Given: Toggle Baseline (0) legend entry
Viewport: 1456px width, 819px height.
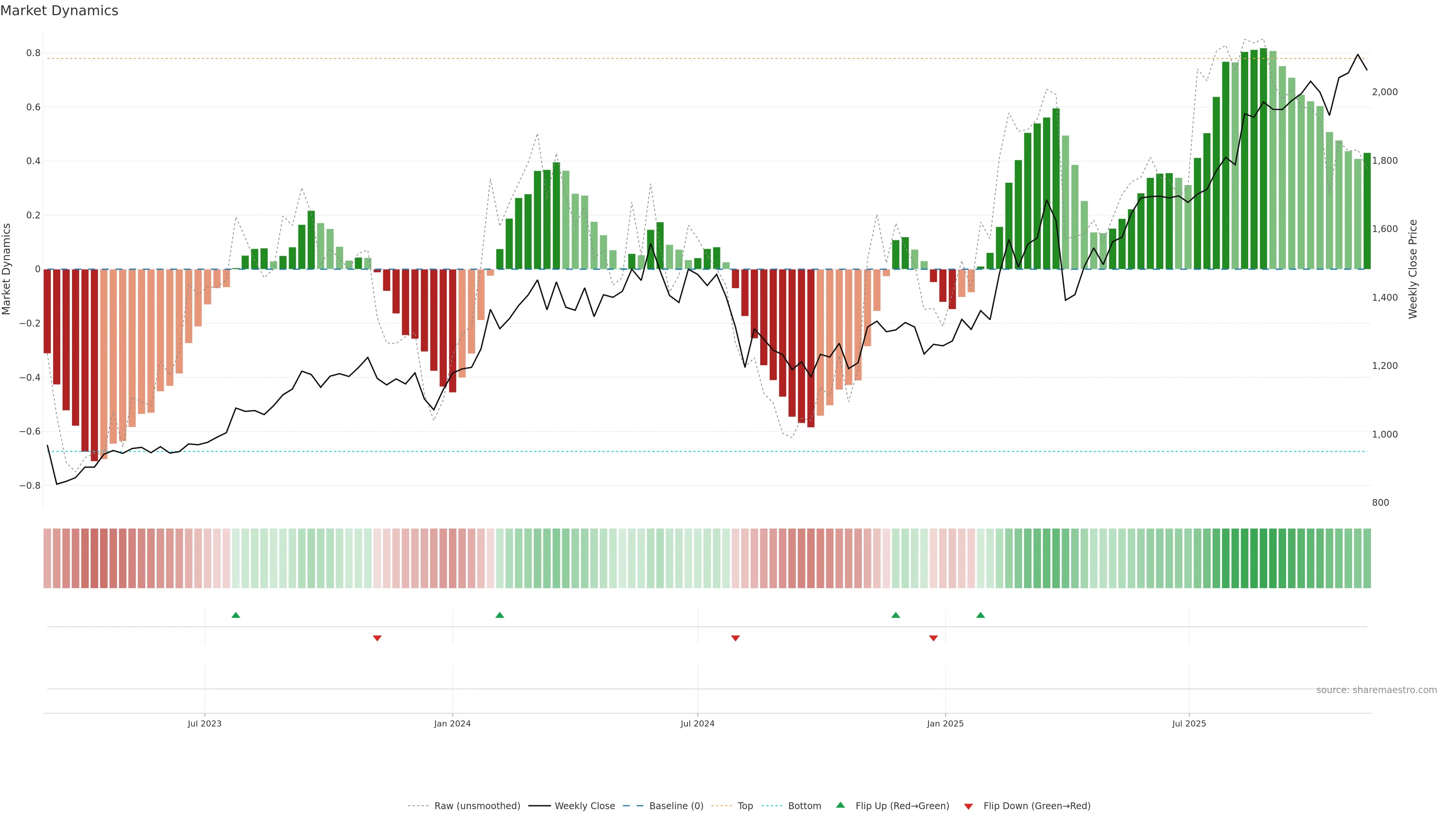Looking at the screenshot, I should click(x=676, y=806).
